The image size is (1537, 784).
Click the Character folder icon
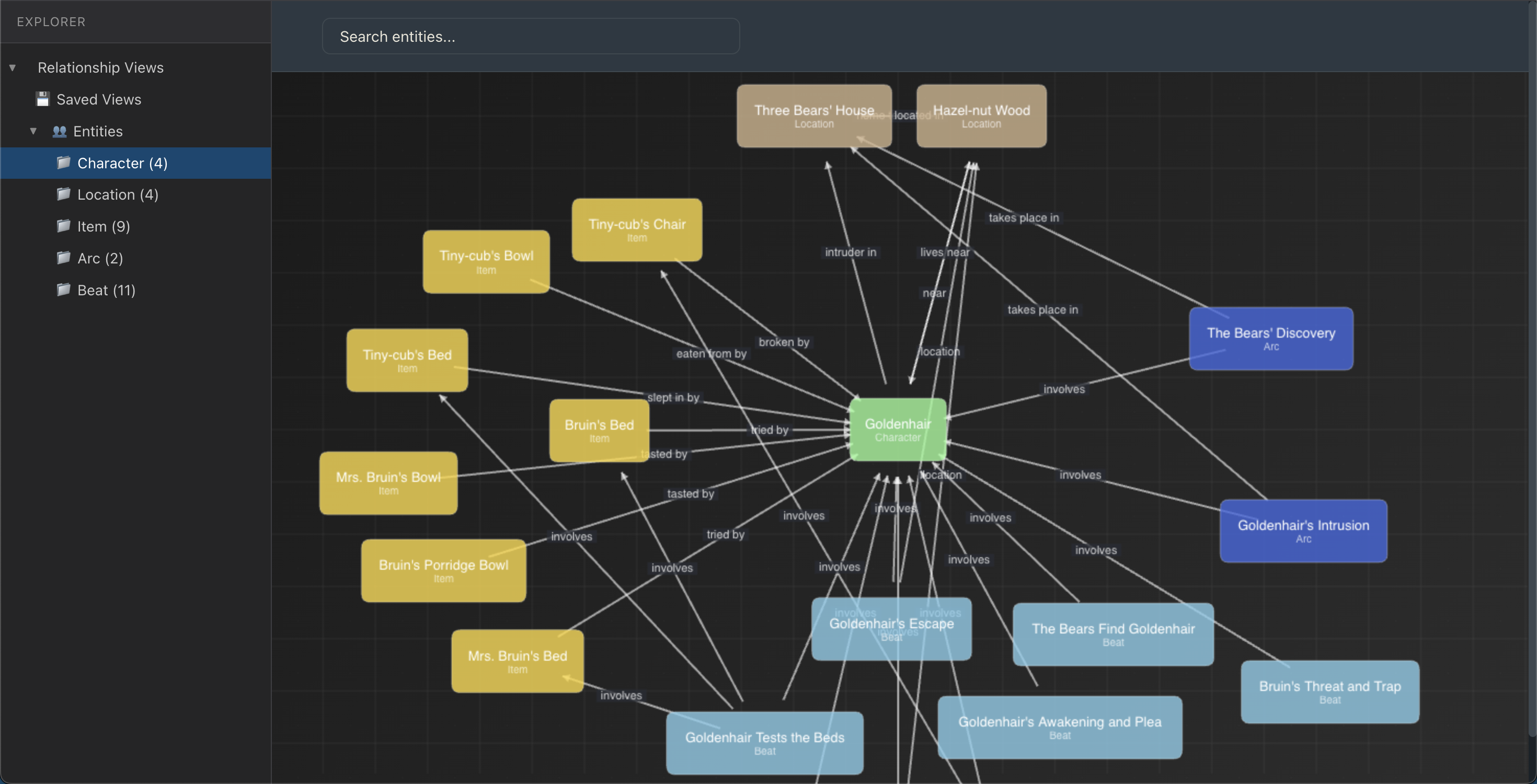(64, 163)
